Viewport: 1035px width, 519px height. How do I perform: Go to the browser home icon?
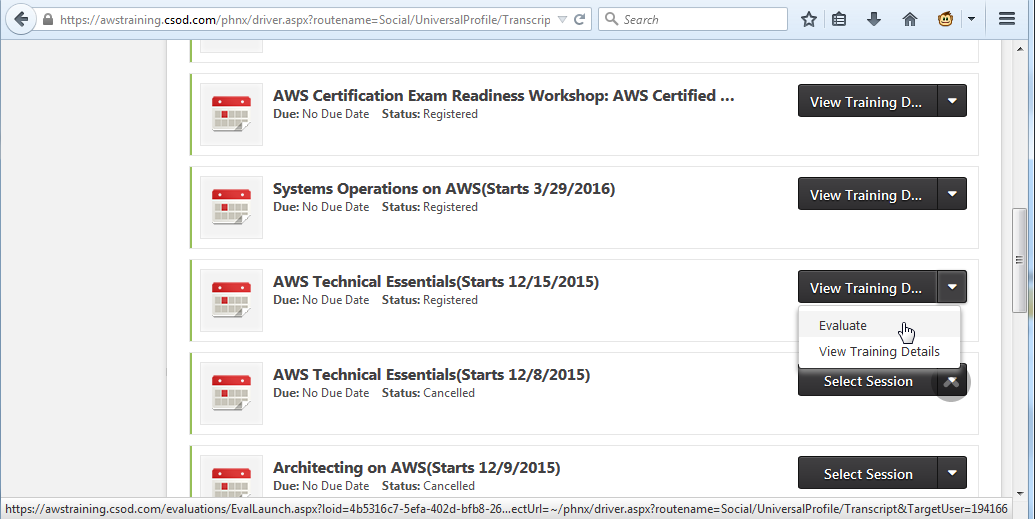tap(910, 19)
